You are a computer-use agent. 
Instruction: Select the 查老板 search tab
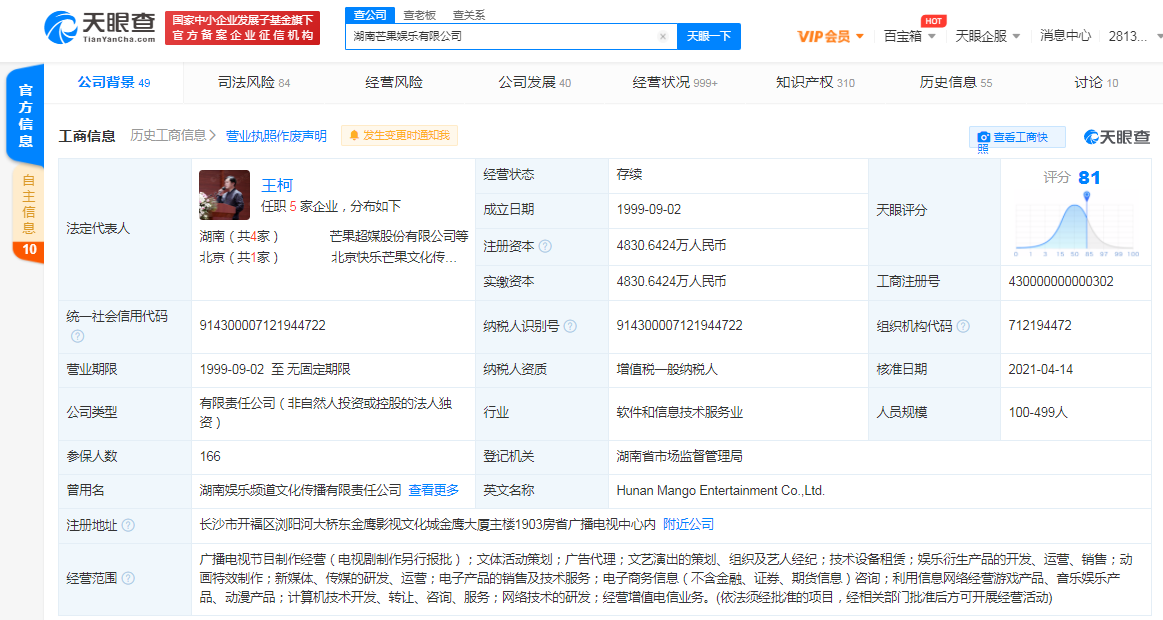point(419,15)
